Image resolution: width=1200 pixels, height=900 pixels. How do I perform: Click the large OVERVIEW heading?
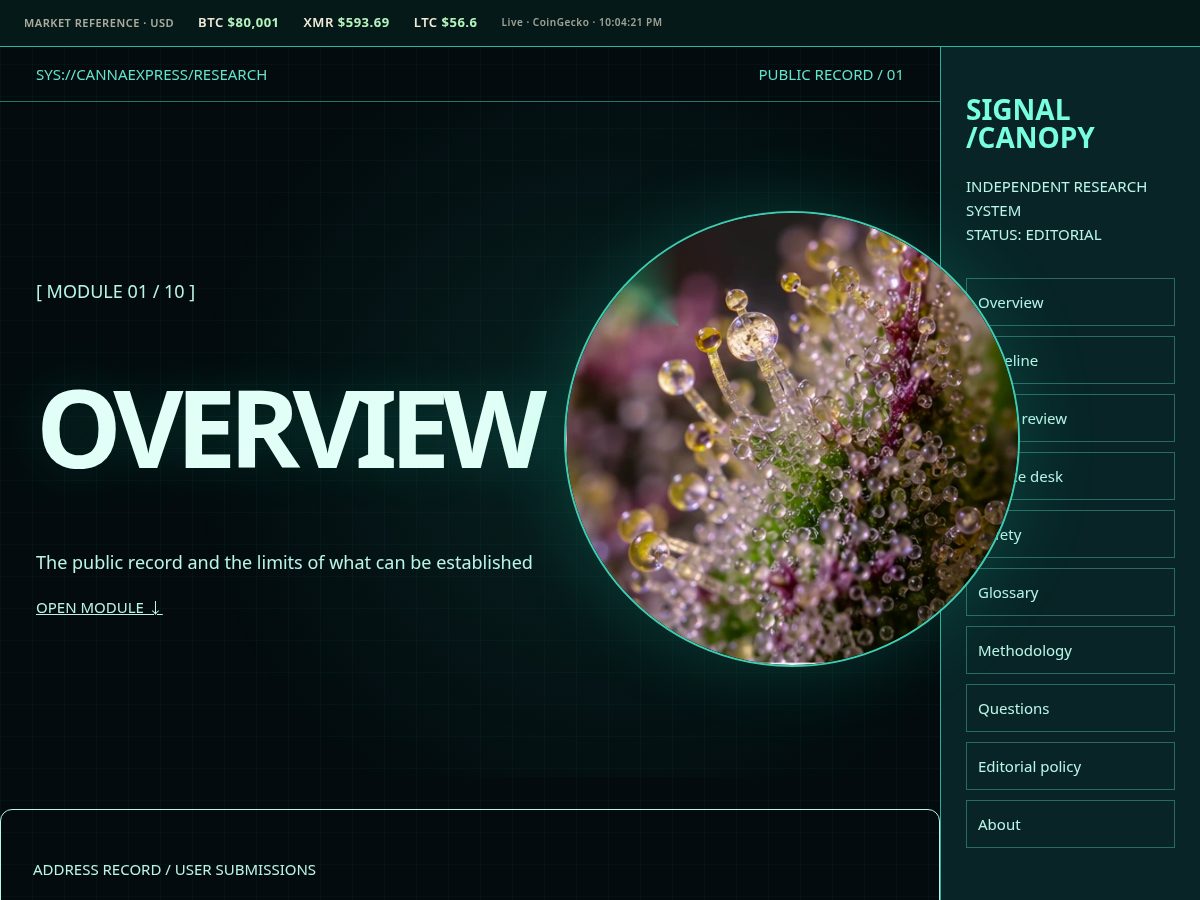click(291, 428)
